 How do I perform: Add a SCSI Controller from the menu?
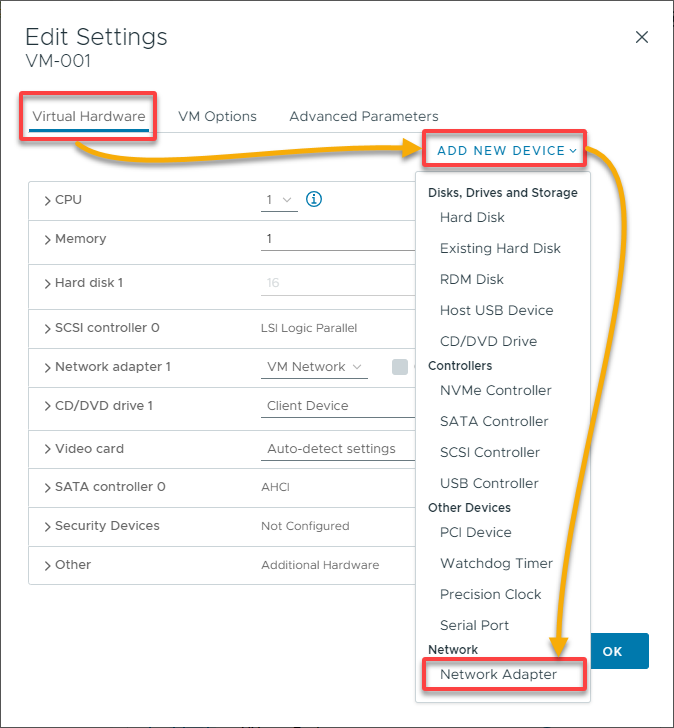tap(490, 452)
